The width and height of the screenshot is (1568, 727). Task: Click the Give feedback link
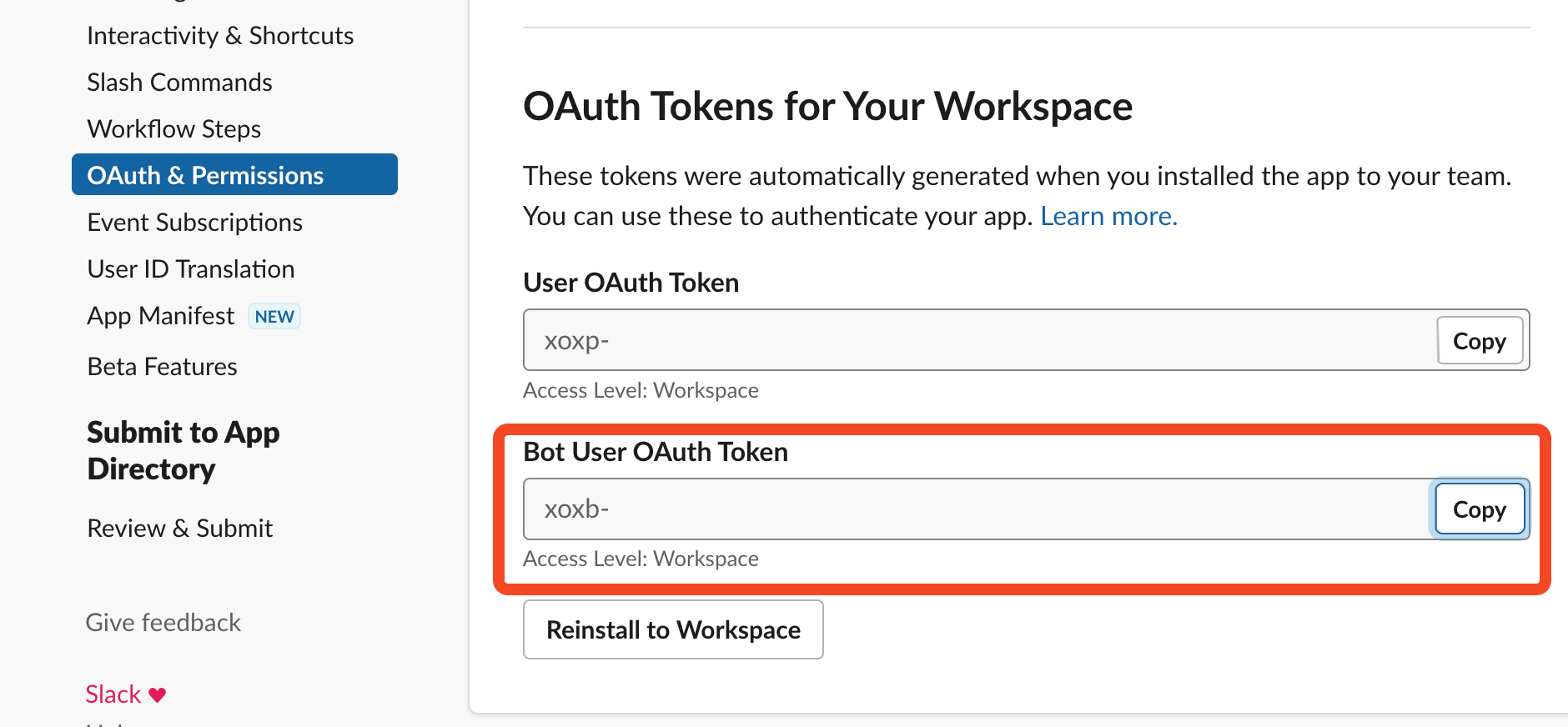pyautogui.click(x=163, y=623)
